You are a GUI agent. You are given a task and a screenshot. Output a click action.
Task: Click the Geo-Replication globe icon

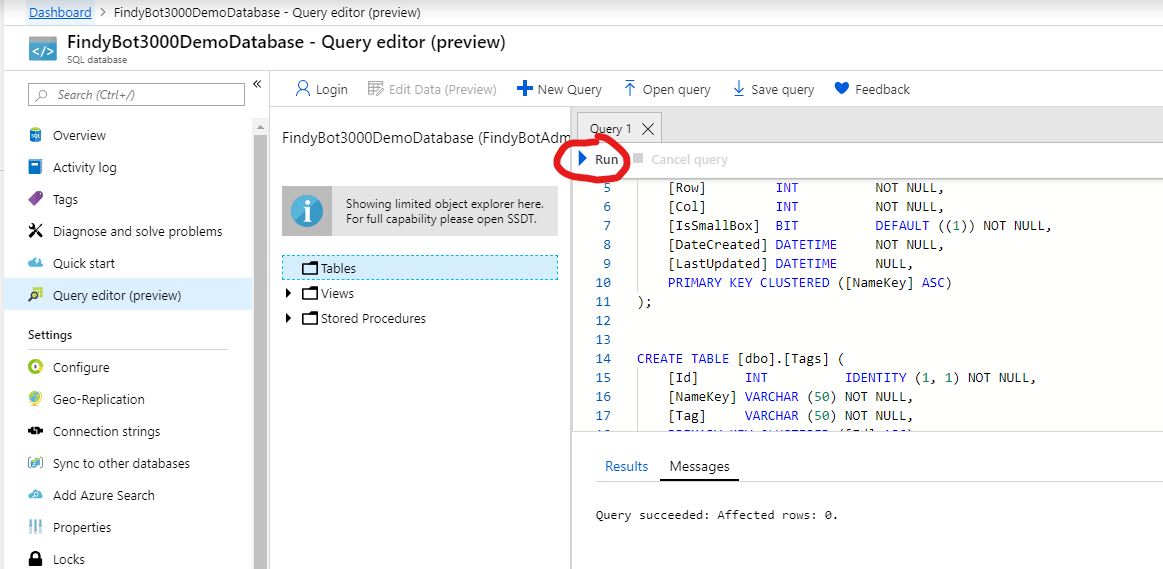point(36,398)
